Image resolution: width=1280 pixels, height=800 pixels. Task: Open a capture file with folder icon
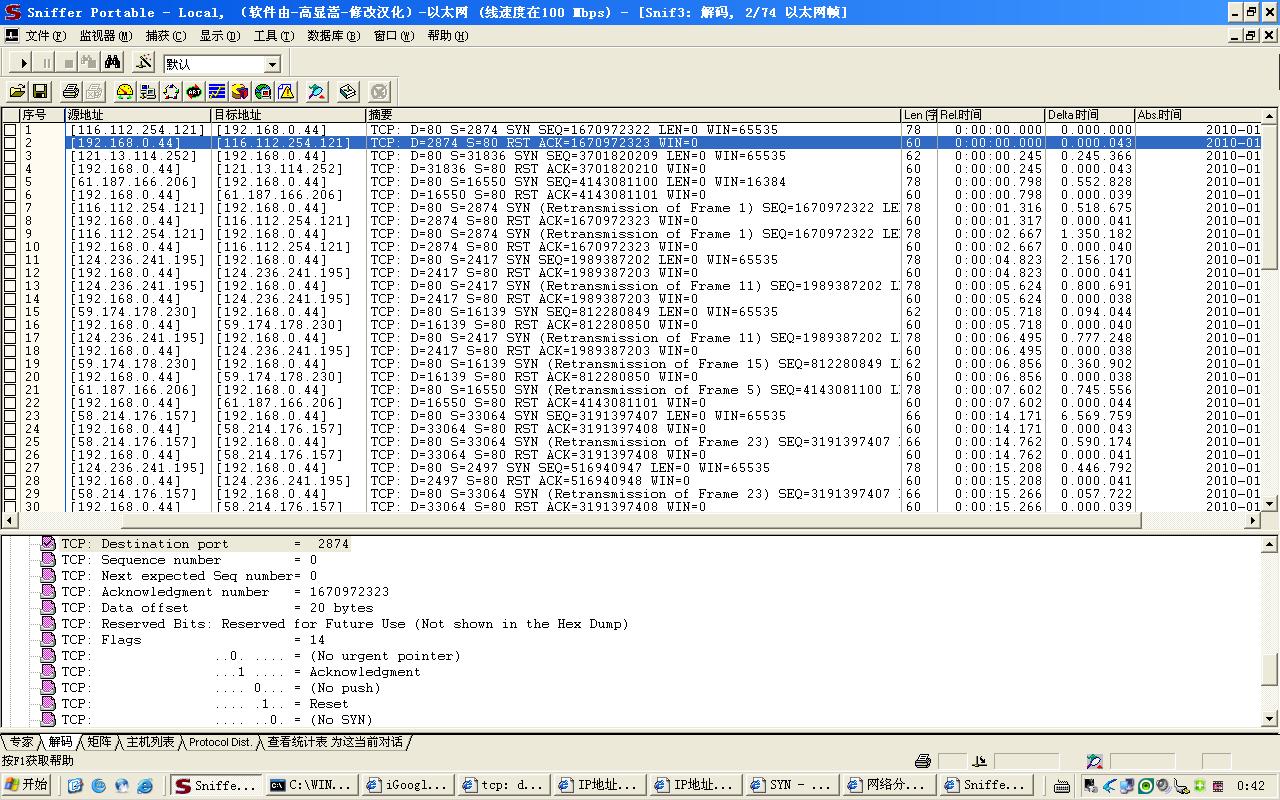tap(18, 92)
